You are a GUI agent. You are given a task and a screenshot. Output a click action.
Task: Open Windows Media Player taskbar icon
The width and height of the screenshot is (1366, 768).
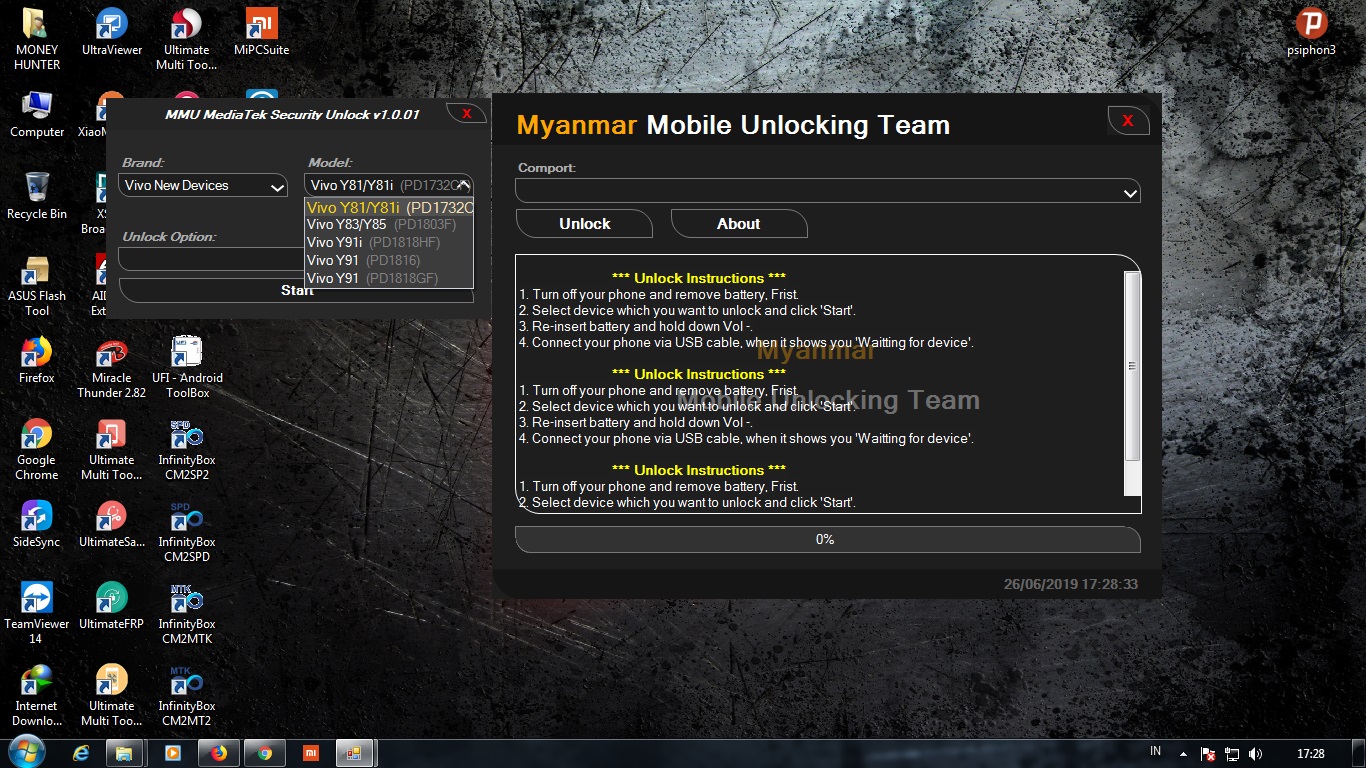click(x=172, y=753)
